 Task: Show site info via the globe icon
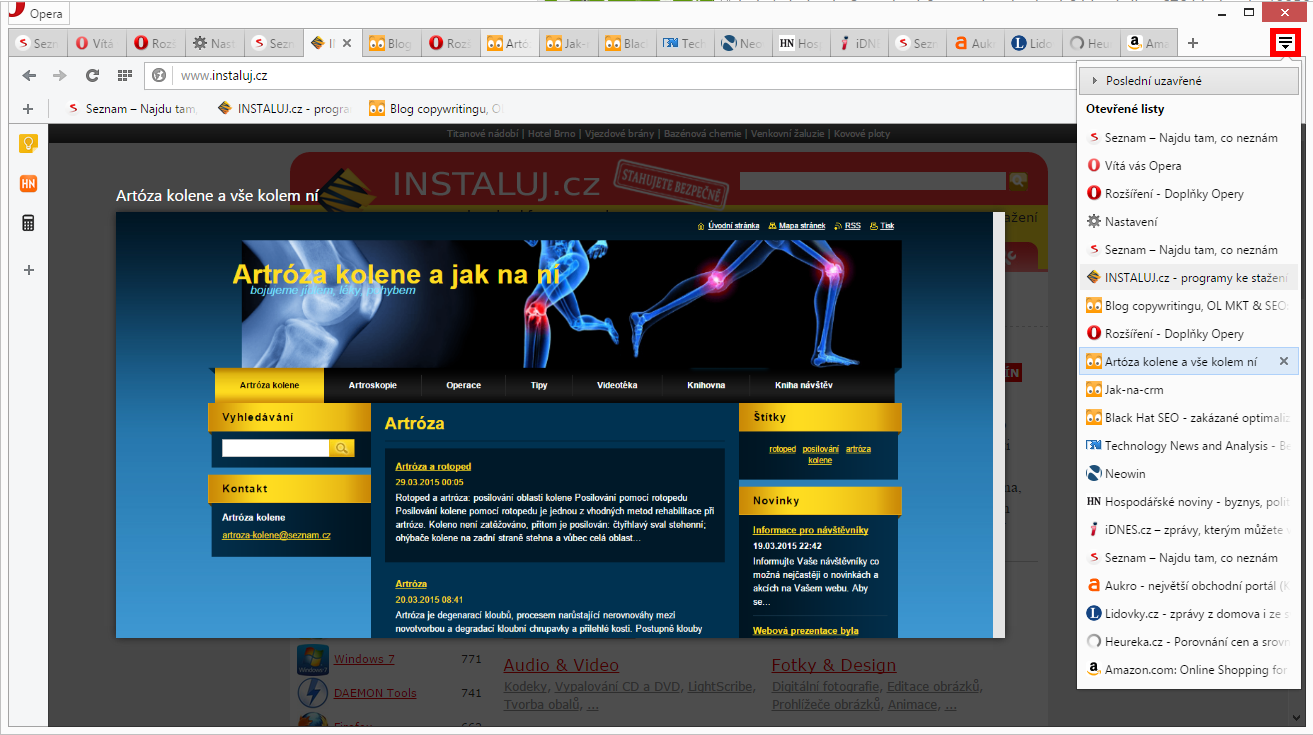tap(159, 75)
